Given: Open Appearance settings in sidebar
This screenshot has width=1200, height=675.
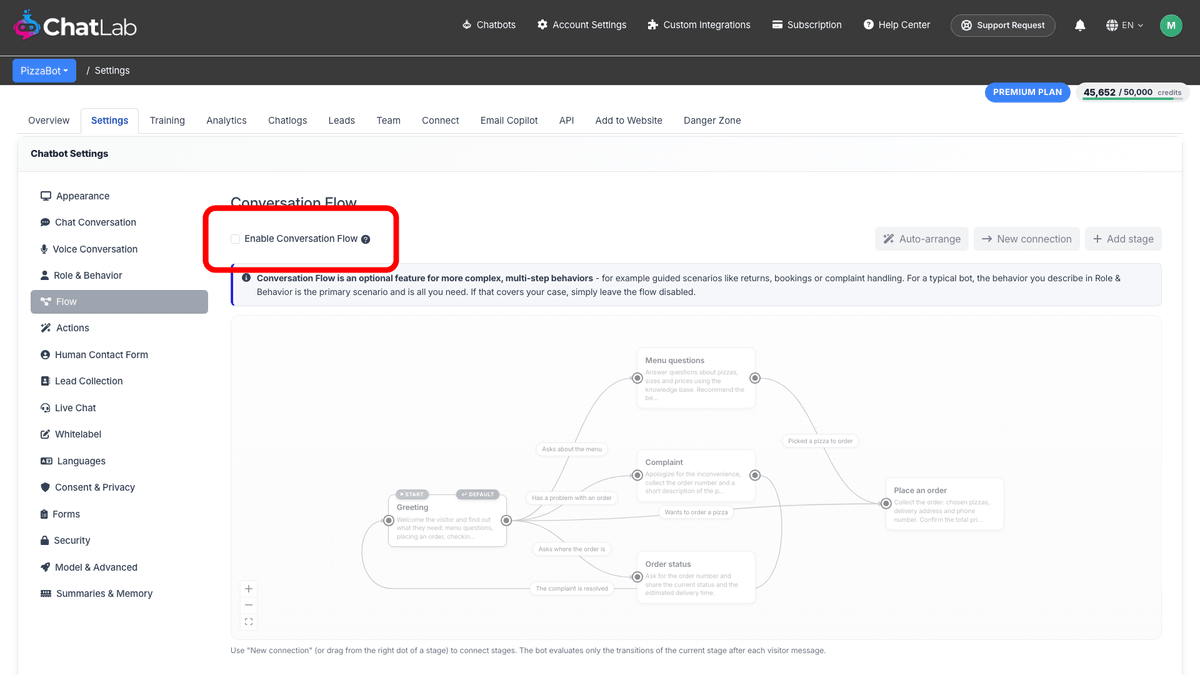Looking at the screenshot, I should 119,196.
